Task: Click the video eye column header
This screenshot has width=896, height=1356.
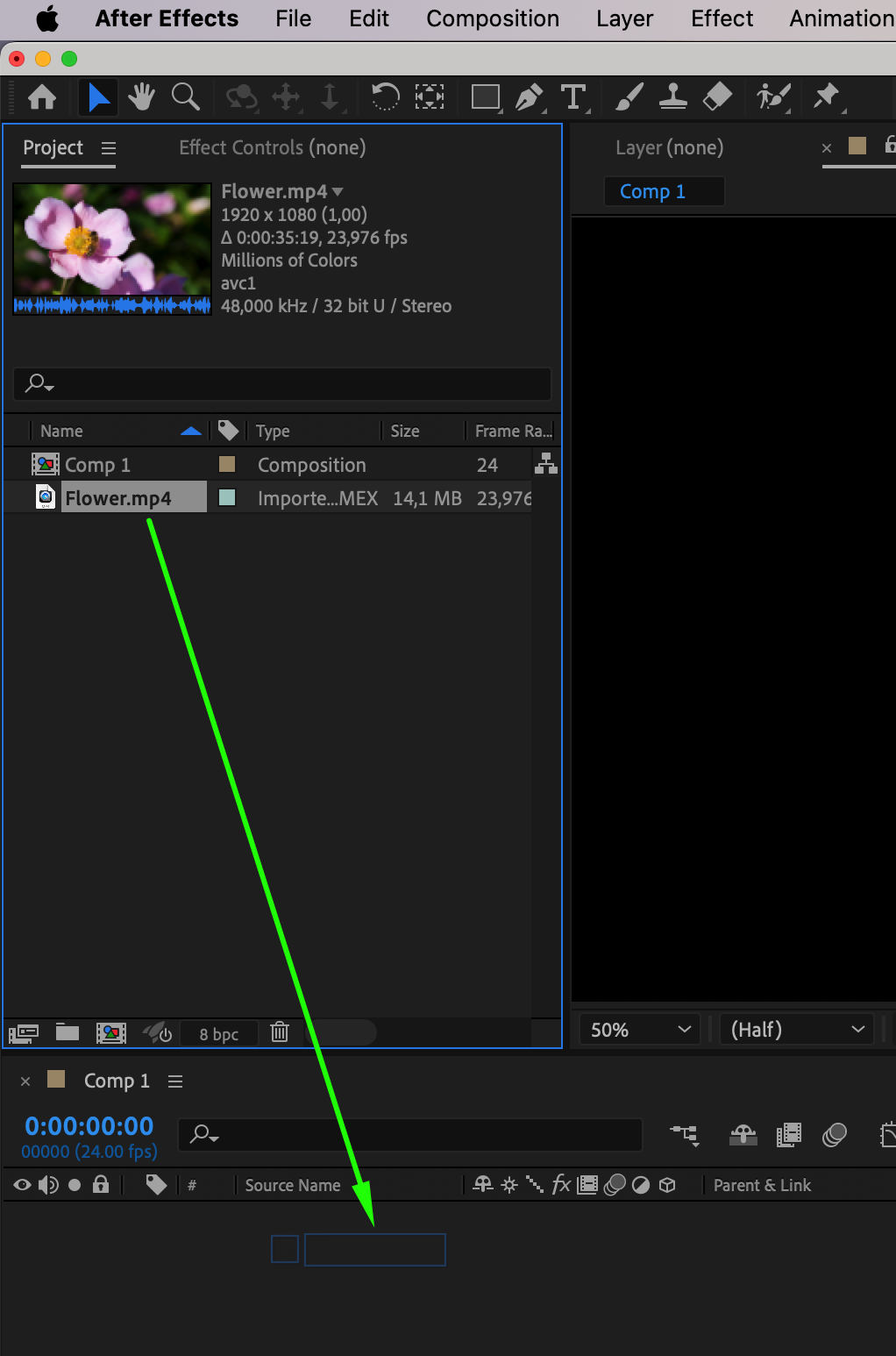Action: point(23,1185)
